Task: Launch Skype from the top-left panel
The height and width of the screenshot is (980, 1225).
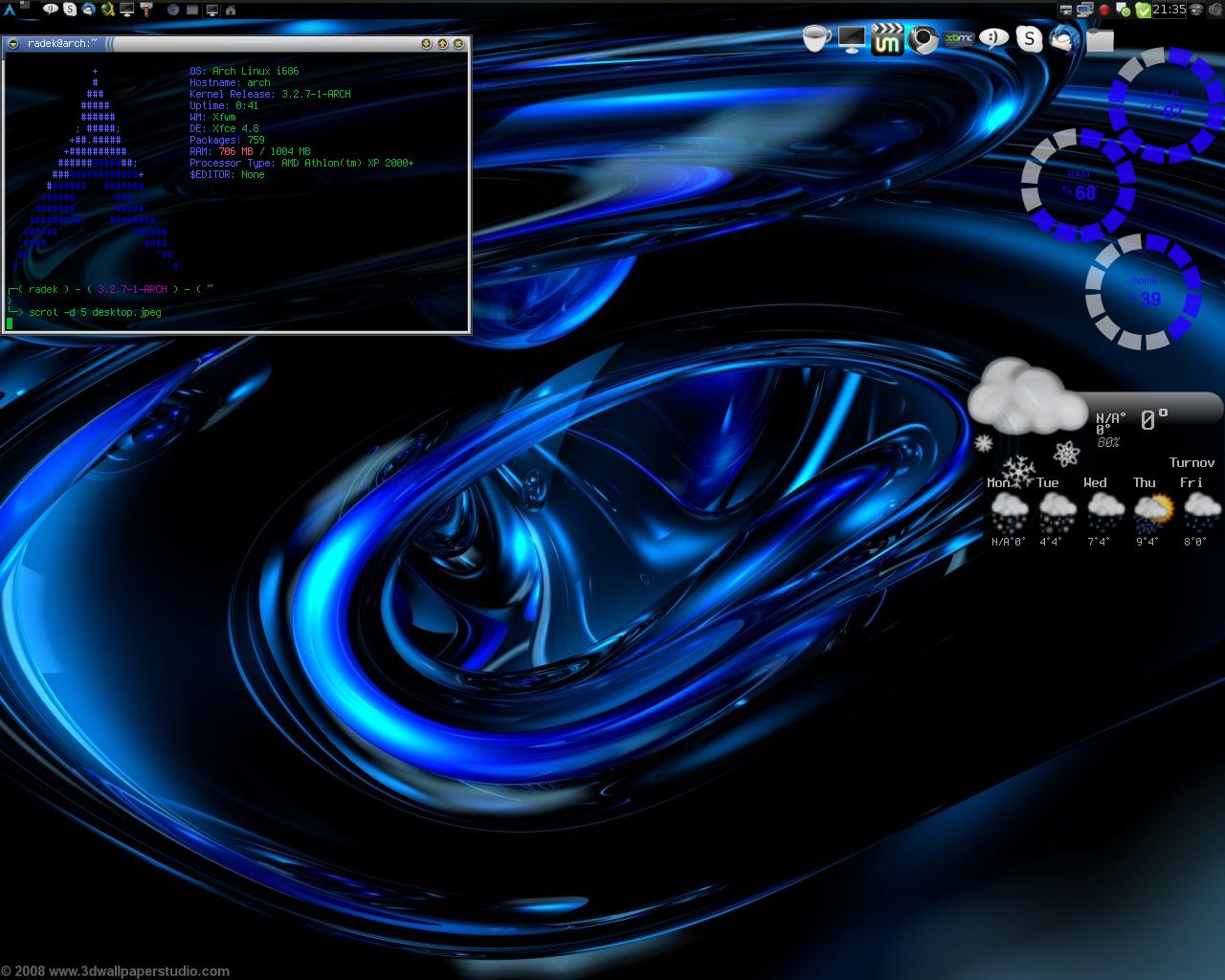Action: pos(70,10)
